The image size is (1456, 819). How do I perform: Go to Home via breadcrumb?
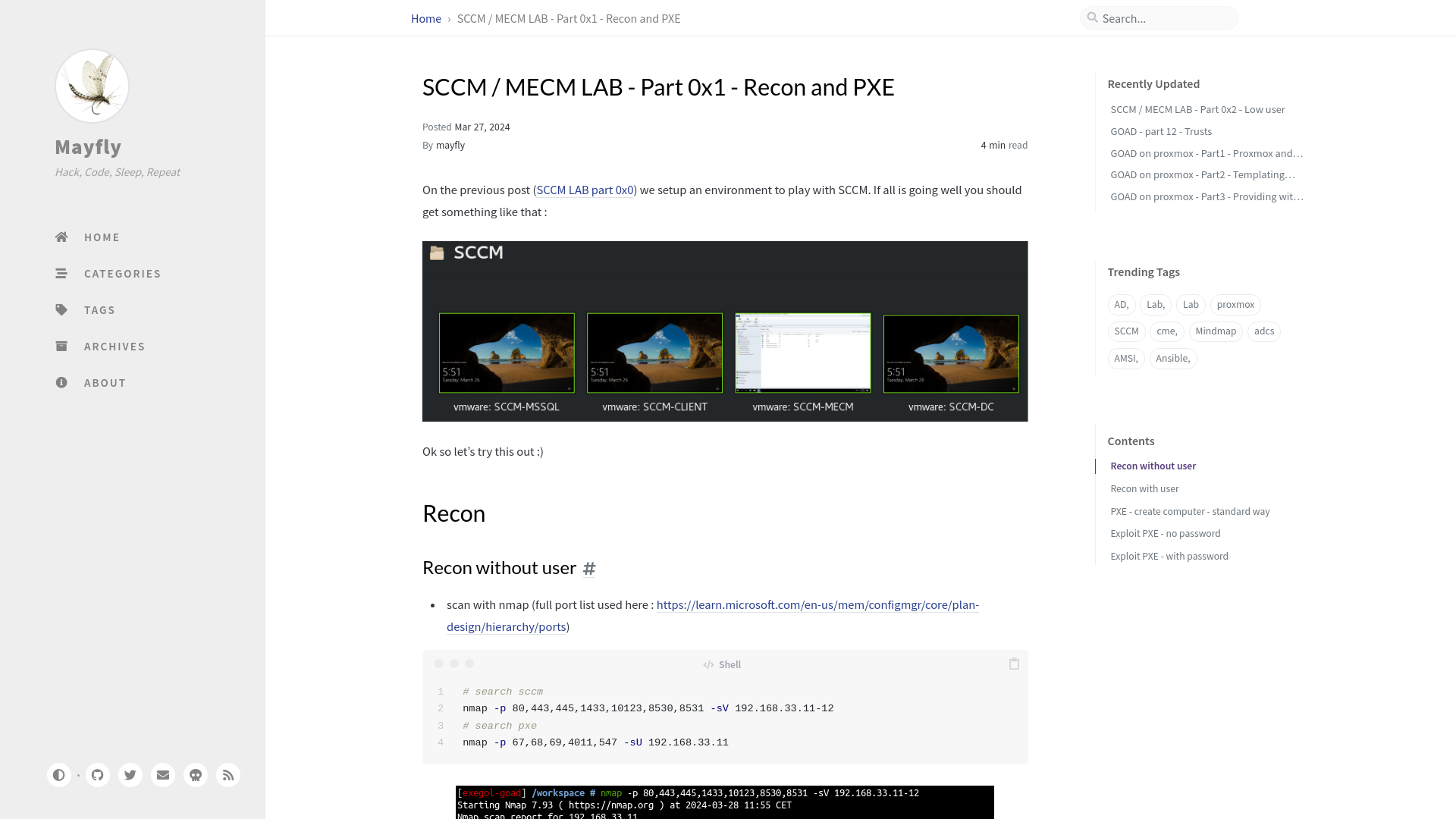point(426,18)
